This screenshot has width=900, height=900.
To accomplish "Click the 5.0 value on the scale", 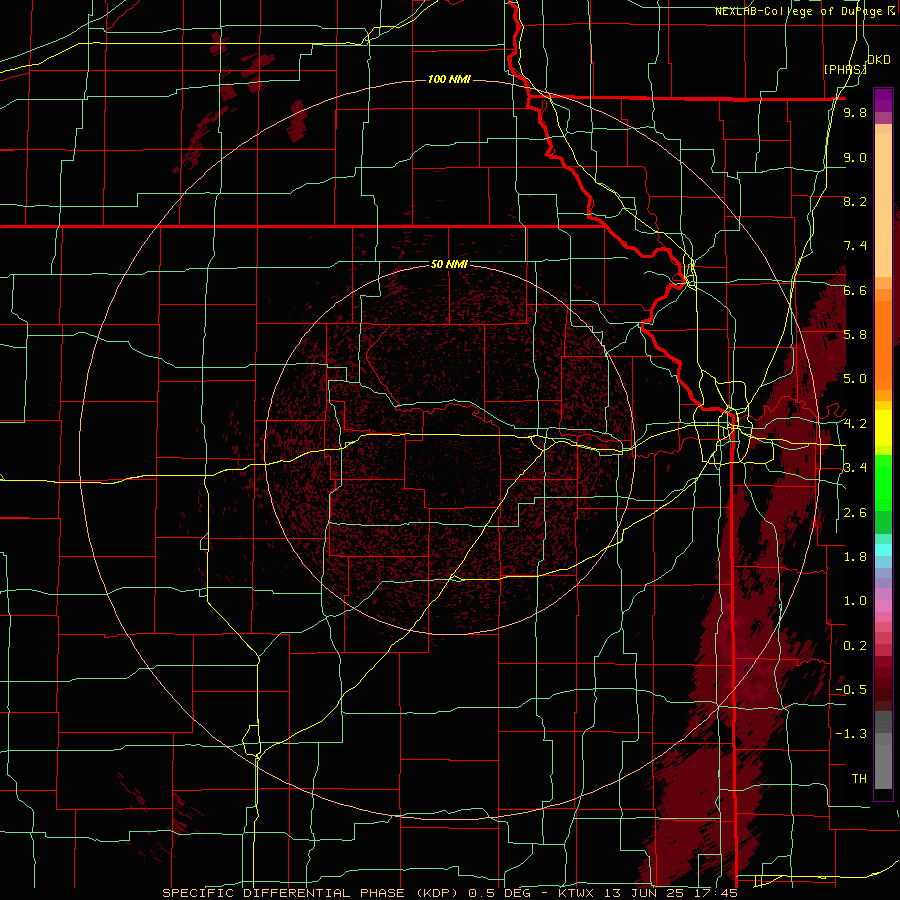I will click(855, 379).
